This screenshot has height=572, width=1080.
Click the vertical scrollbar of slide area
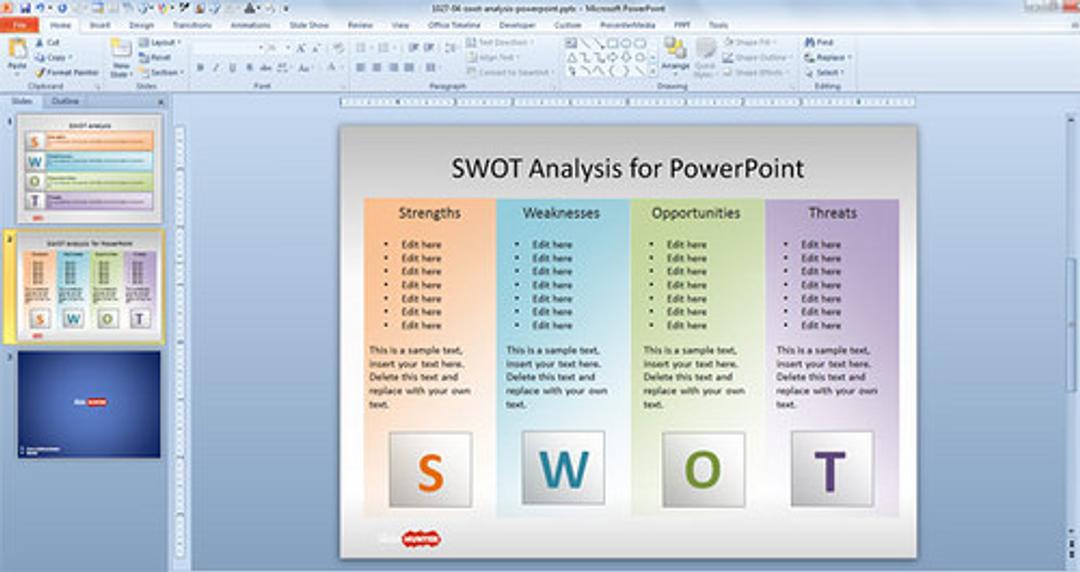pyautogui.click(x=1071, y=324)
